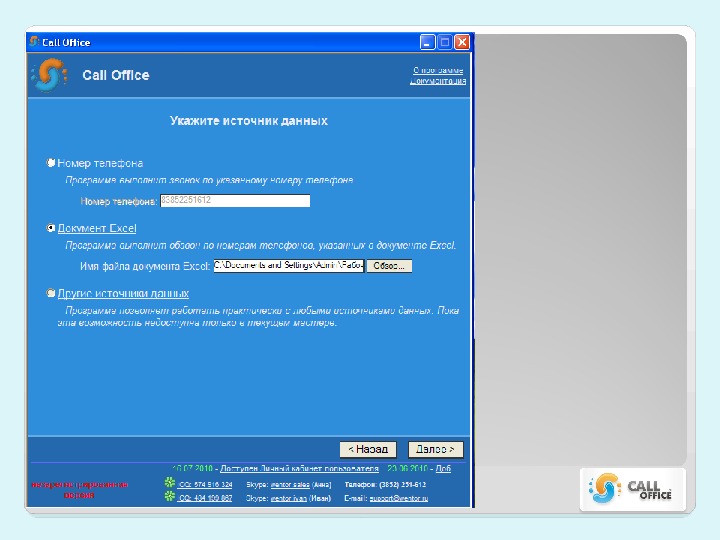Select the "Другие источники данных" radio button
This screenshot has width=720, height=540.
tap(51, 293)
